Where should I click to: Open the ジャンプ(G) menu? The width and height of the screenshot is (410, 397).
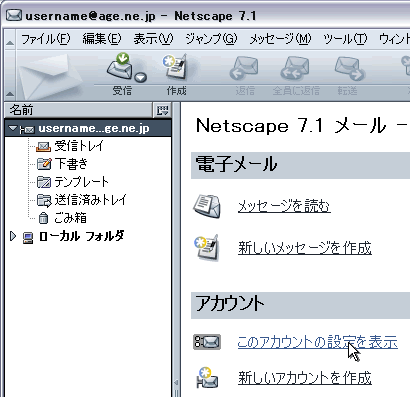point(211,39)
